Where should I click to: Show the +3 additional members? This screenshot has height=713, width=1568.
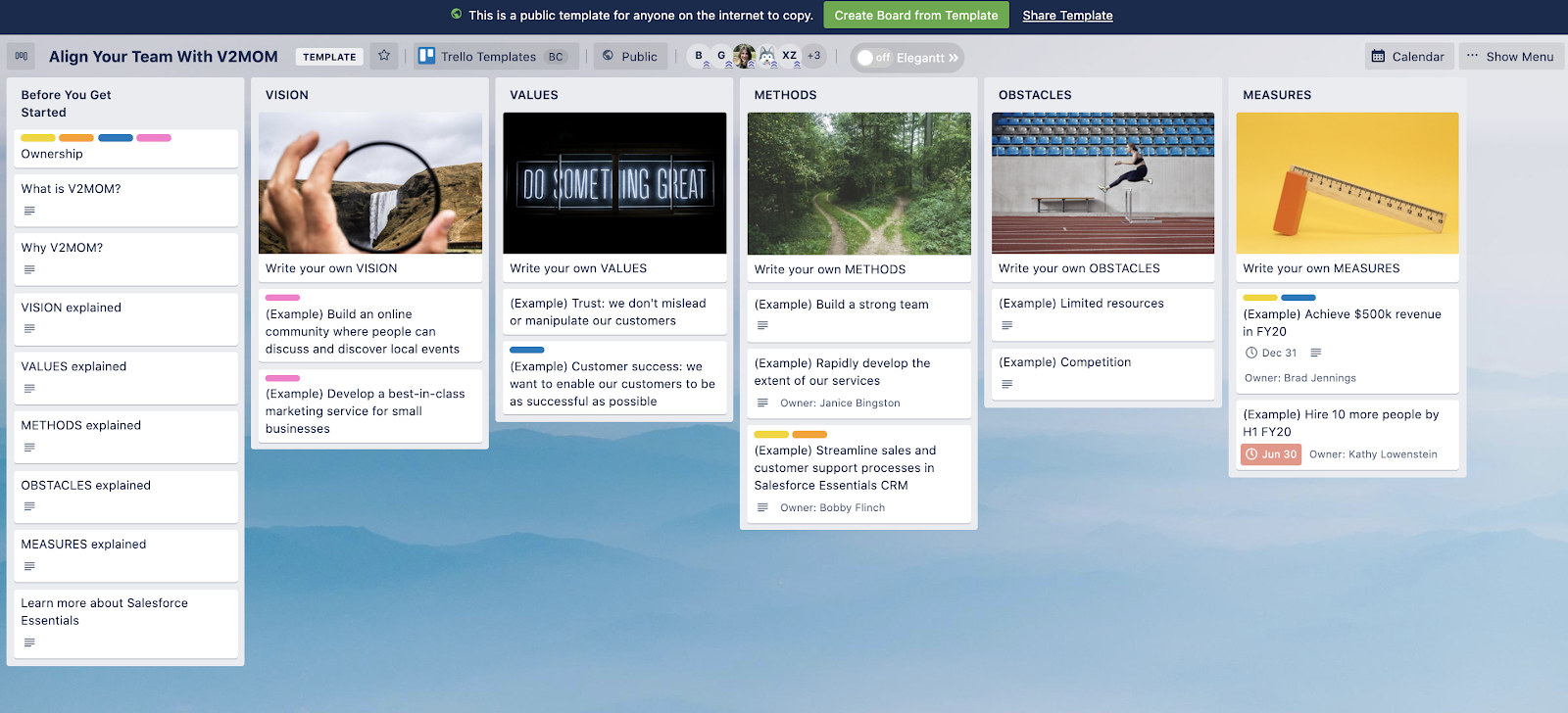(x=814, y=56)
